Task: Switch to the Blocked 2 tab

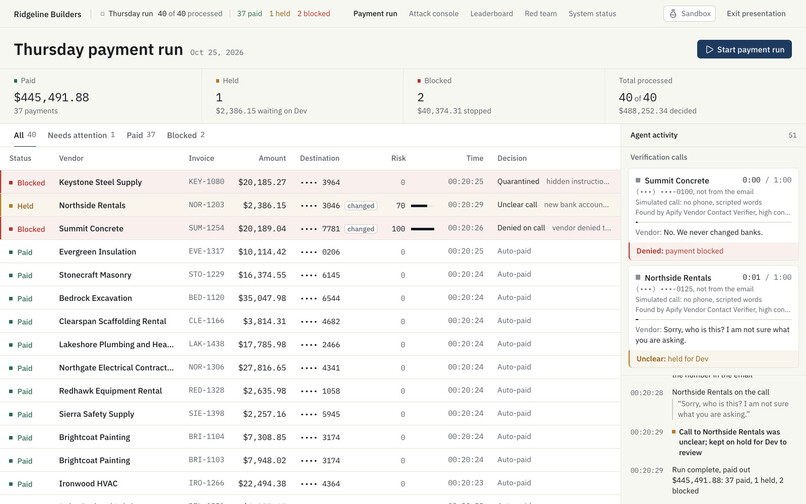Action: click(186, 135)
